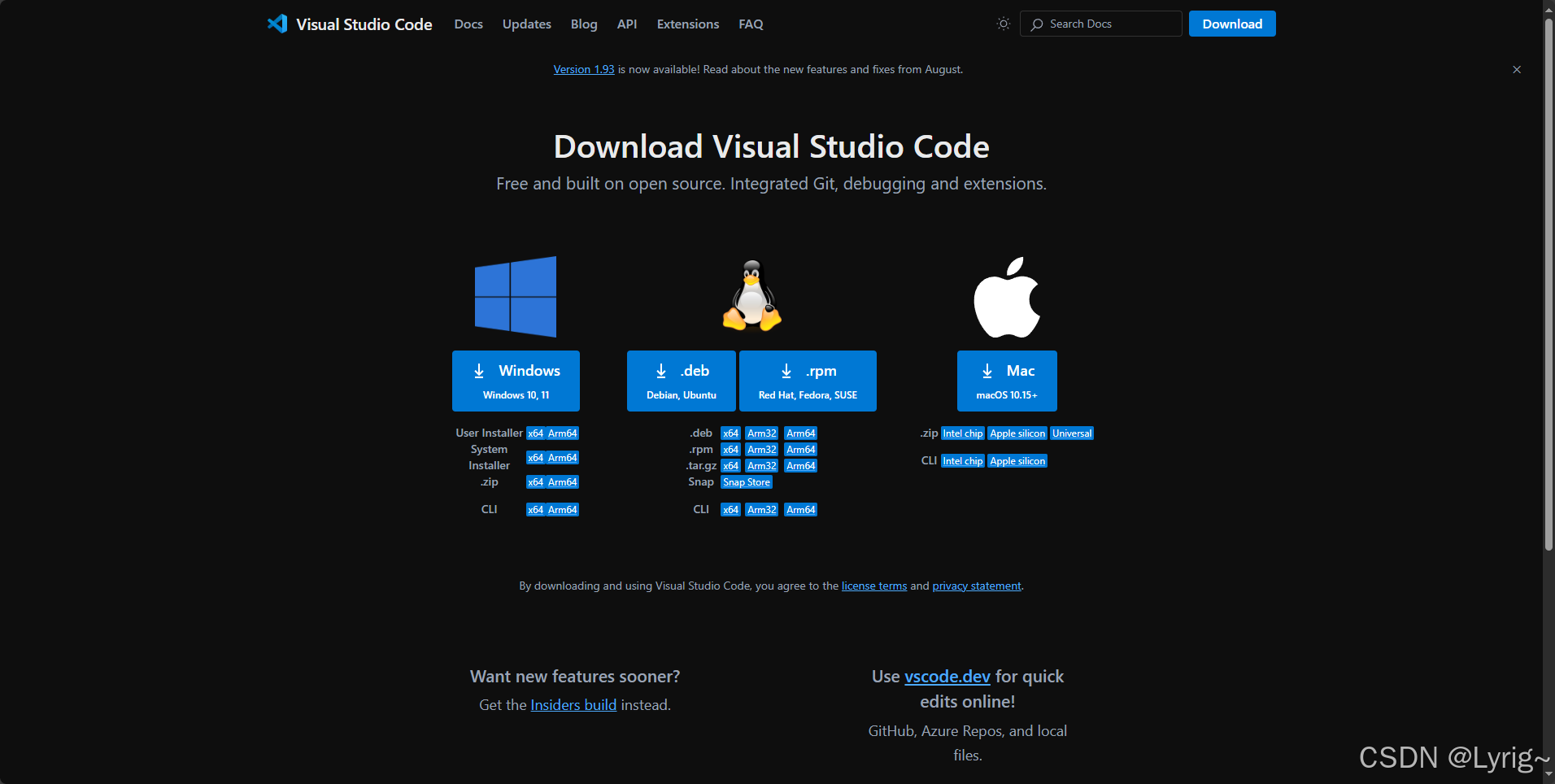Select Linux .rpm x64 link
1555x784 pixels.
coord(730,450)
